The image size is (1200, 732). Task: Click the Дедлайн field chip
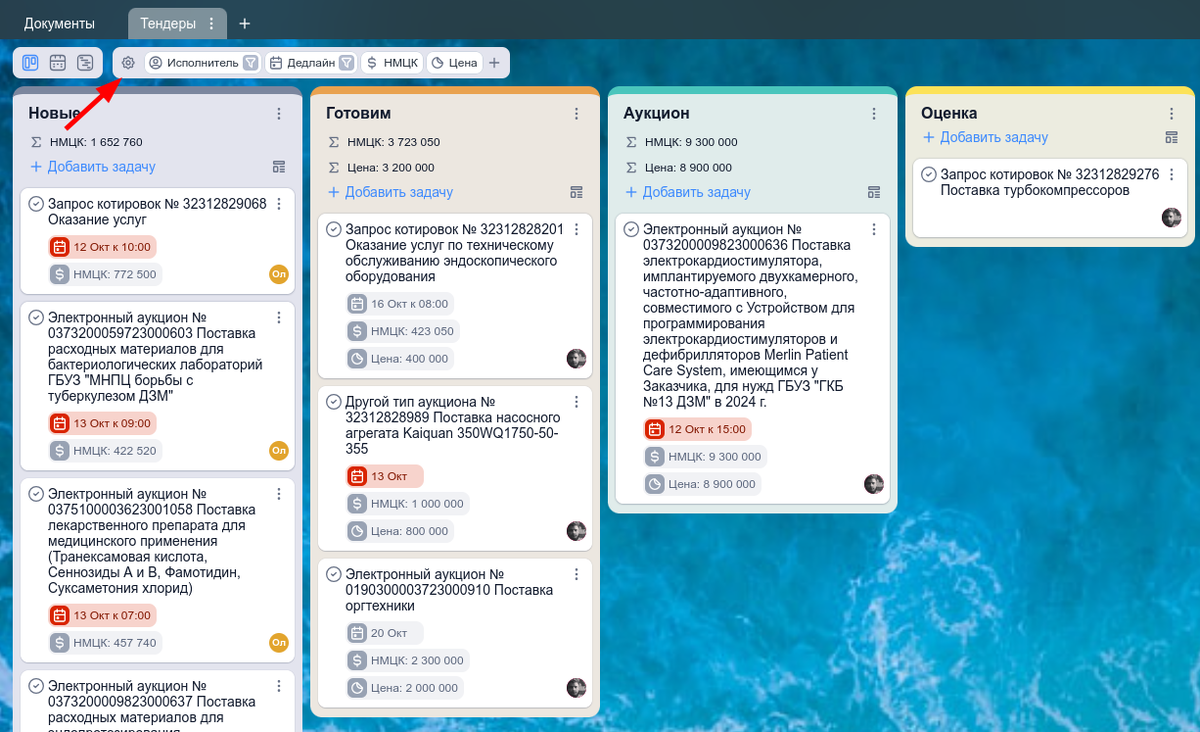303,63
